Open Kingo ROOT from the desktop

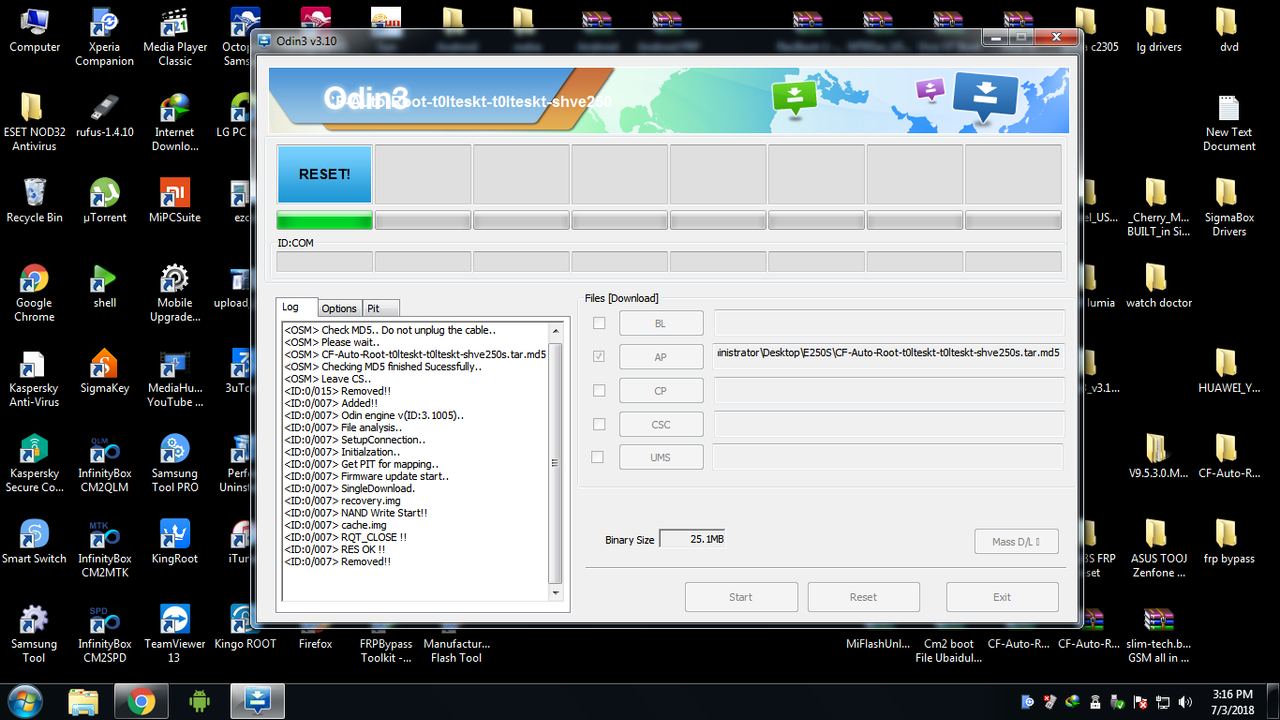coord(245,620)
